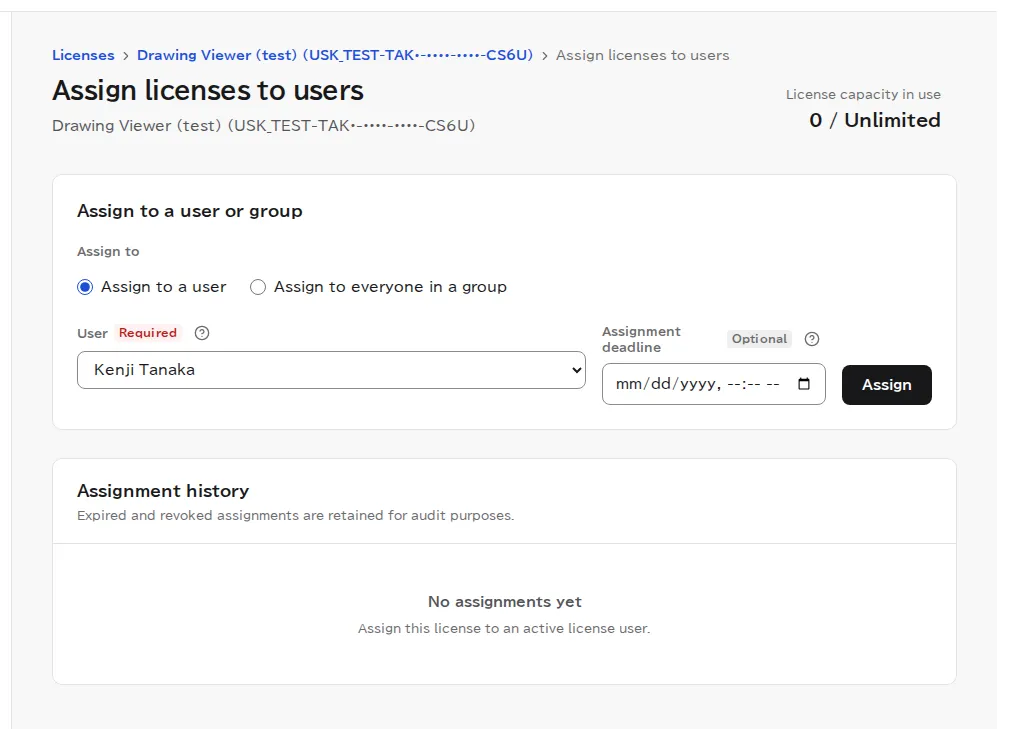Click the 'Assign this license to an active' hint

(504, 629)
